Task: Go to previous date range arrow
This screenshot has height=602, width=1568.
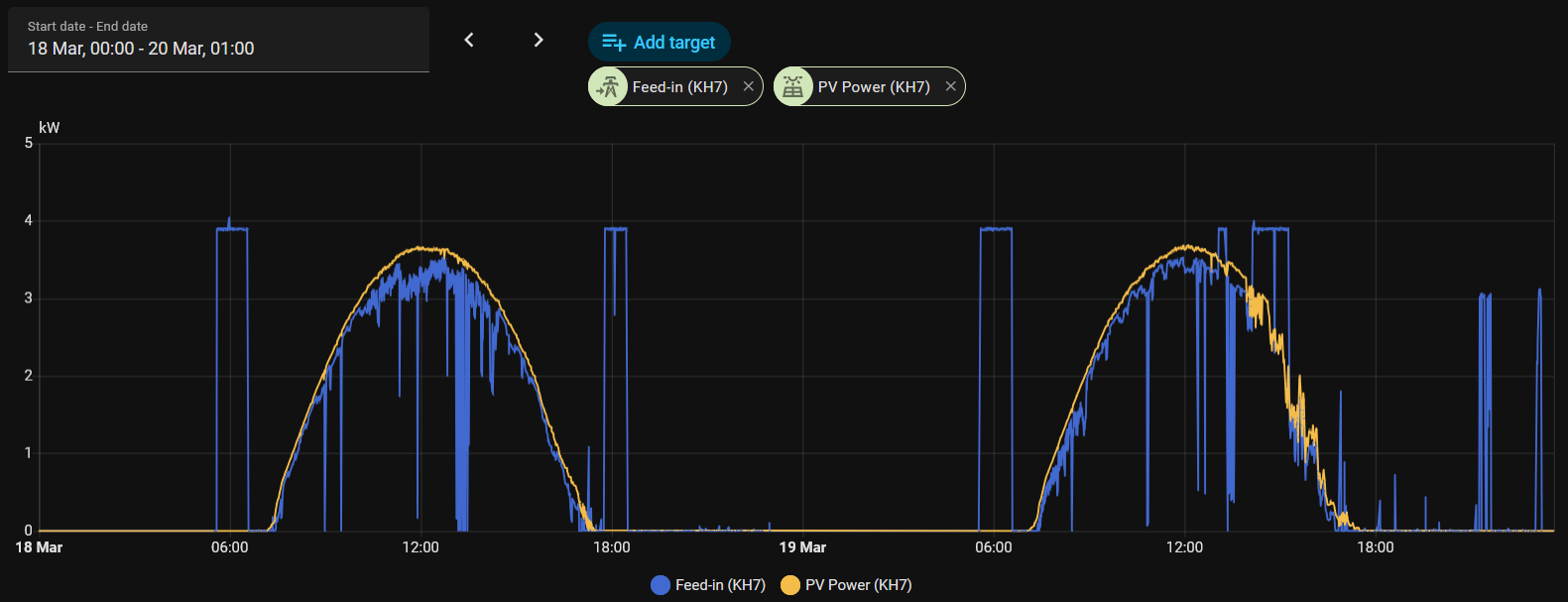Action: [469, 40]
